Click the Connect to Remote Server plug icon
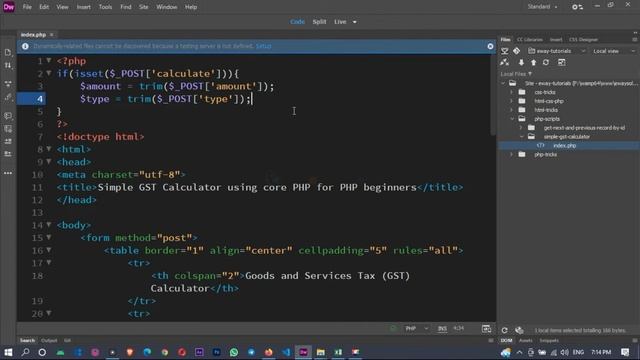 pos(505,62)
